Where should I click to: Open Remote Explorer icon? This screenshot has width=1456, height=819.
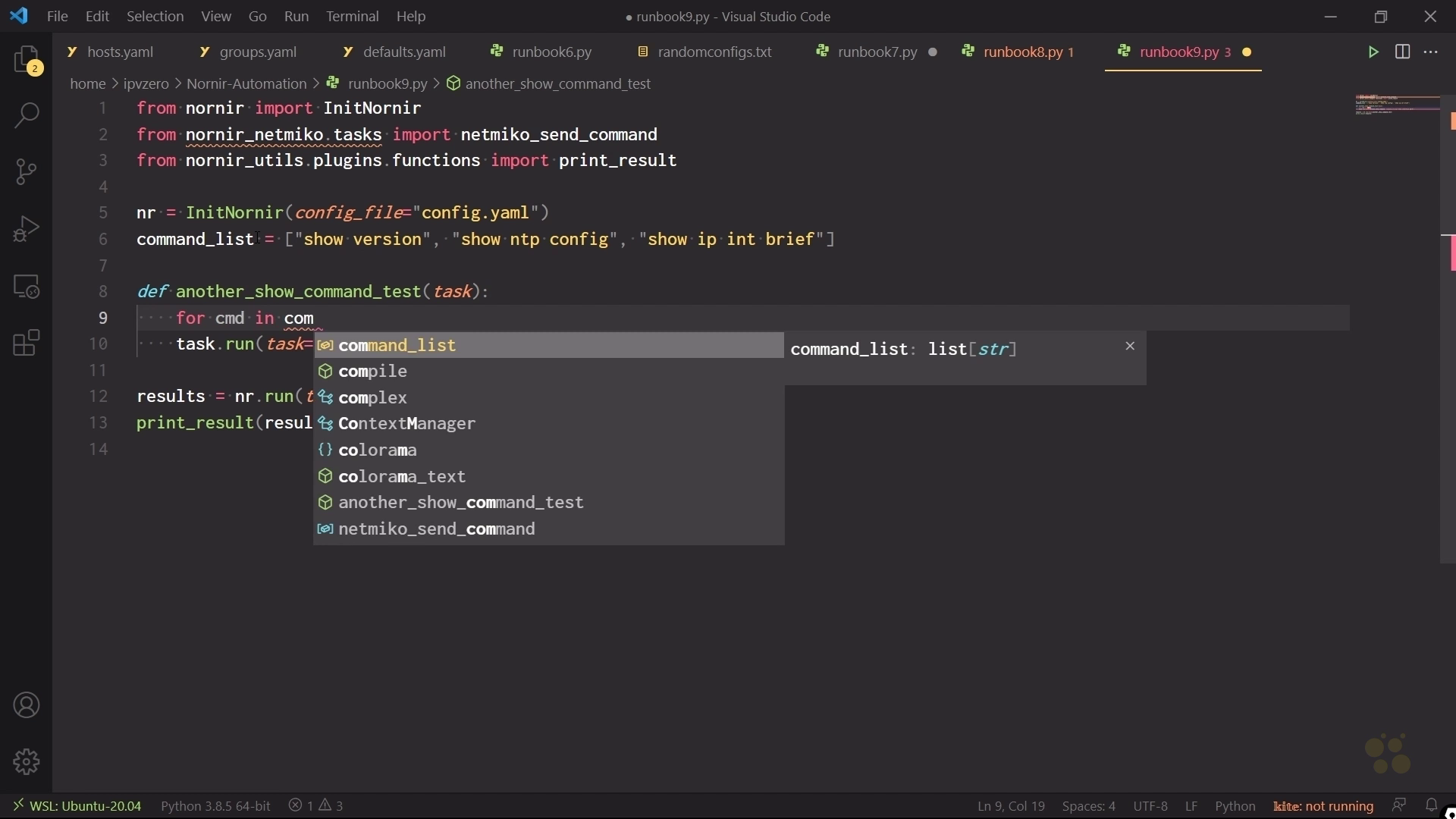point(27,287)
